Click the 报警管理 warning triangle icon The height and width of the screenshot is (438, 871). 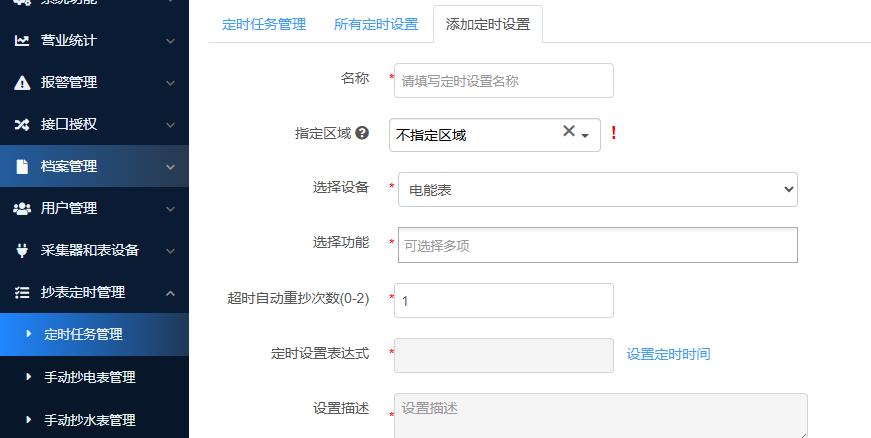click(x=22, y=83)
